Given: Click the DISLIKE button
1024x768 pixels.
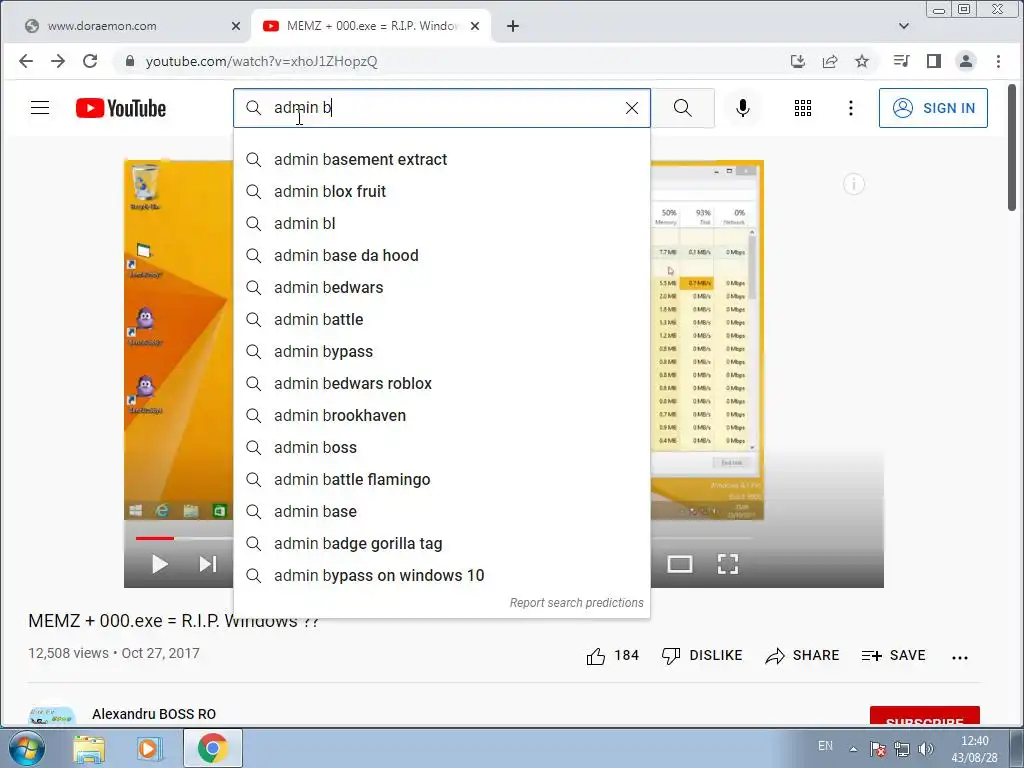Looking at the screenshot, I should 702,656.
